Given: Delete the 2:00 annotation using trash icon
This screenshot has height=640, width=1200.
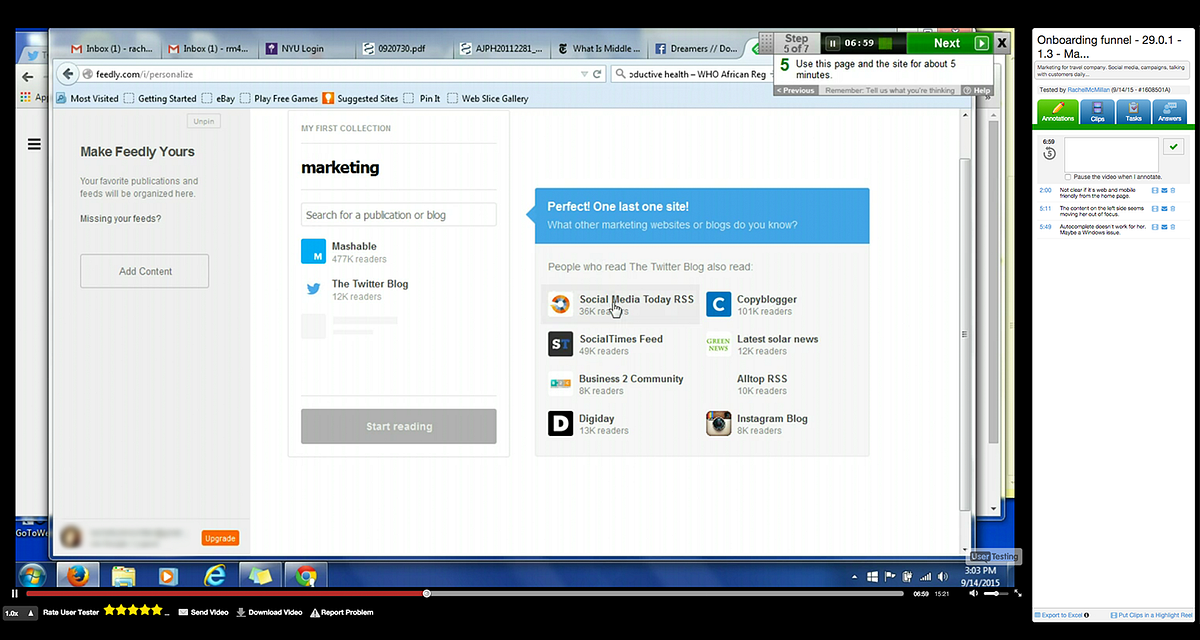Looking at the screenshot, I should [1173, 190].
